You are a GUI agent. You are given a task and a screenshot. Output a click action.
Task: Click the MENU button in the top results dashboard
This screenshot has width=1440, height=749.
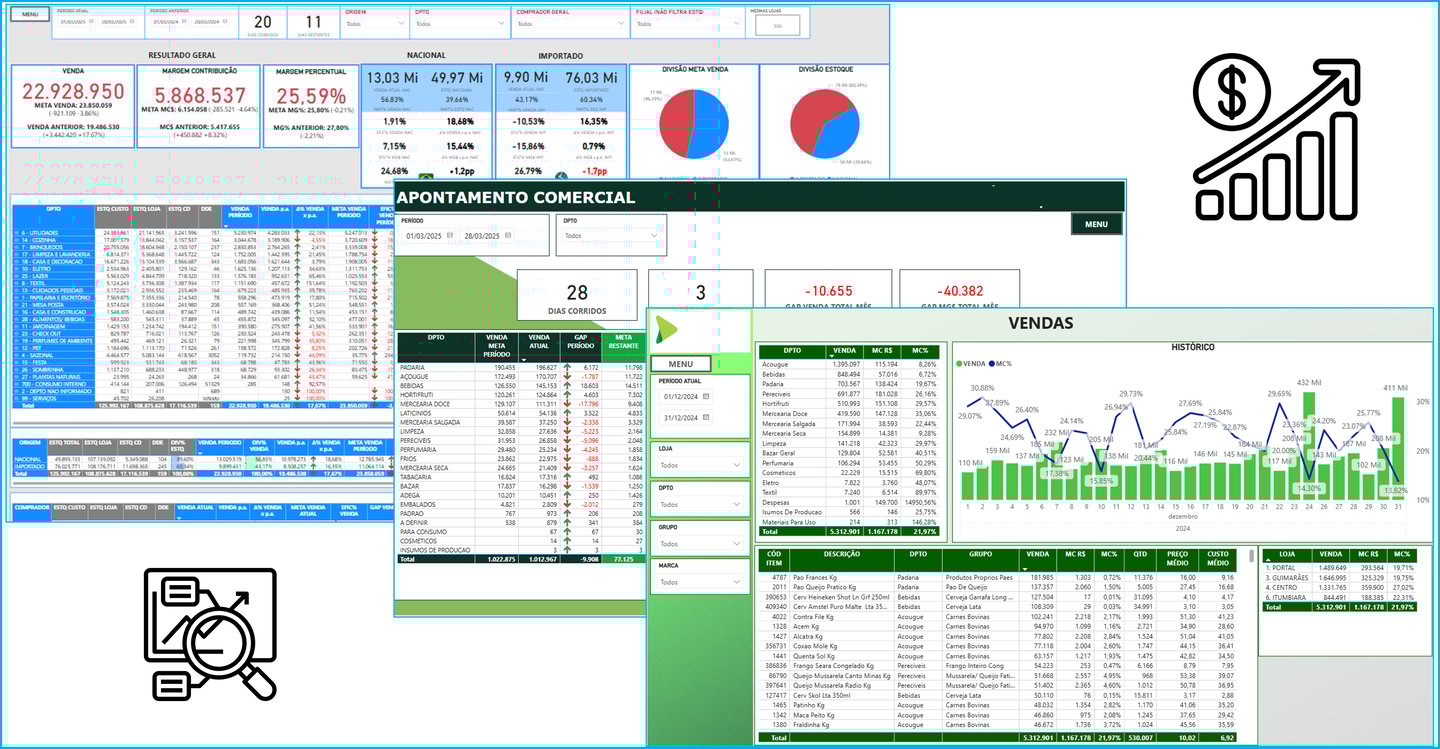point(30,15)
